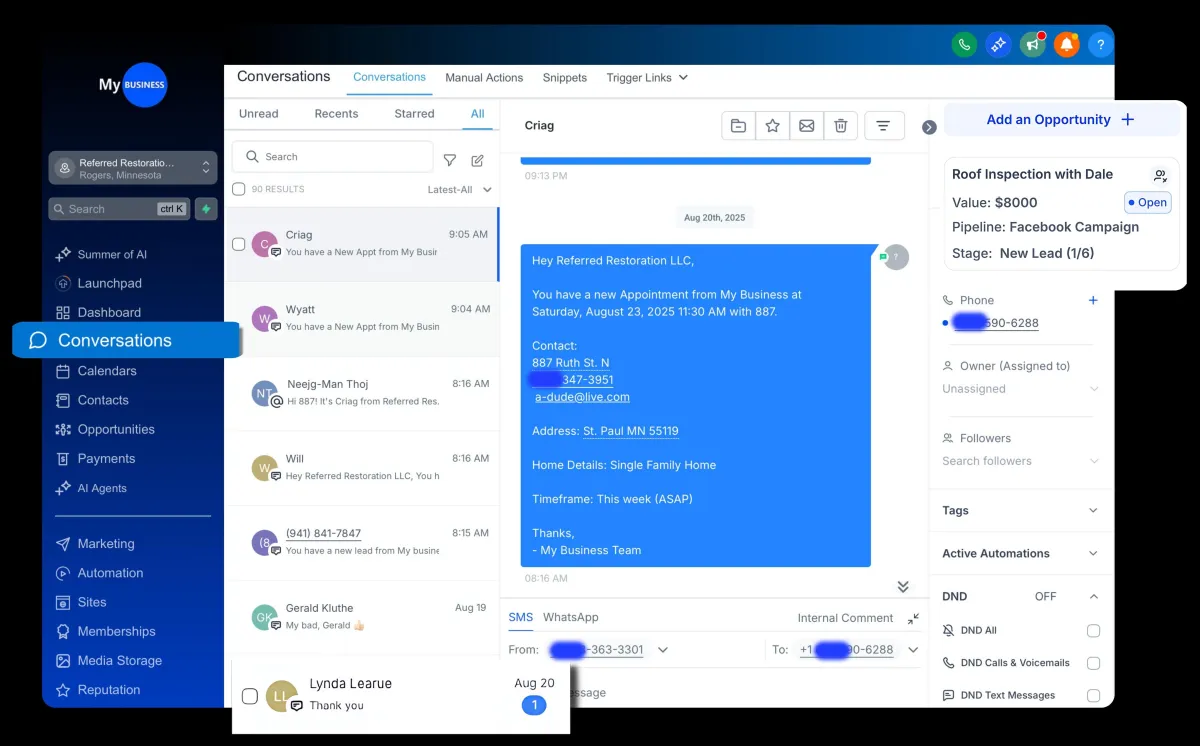Enable DND Calls & Voicemails checkbox

click(x=1093, y=663)
